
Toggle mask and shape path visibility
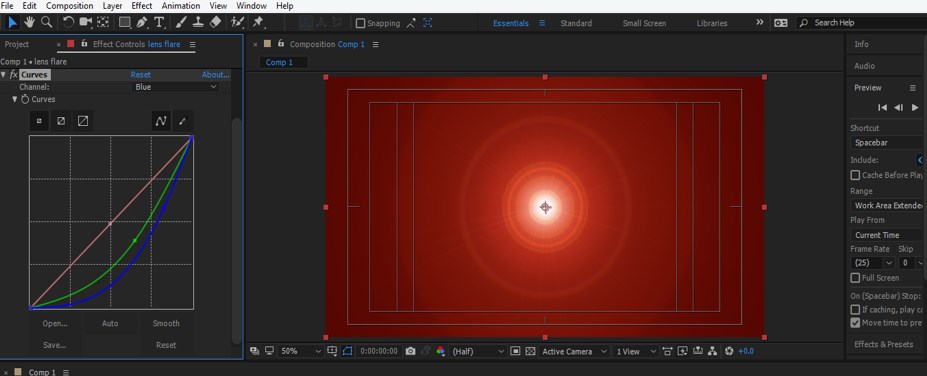click(347, 351)
